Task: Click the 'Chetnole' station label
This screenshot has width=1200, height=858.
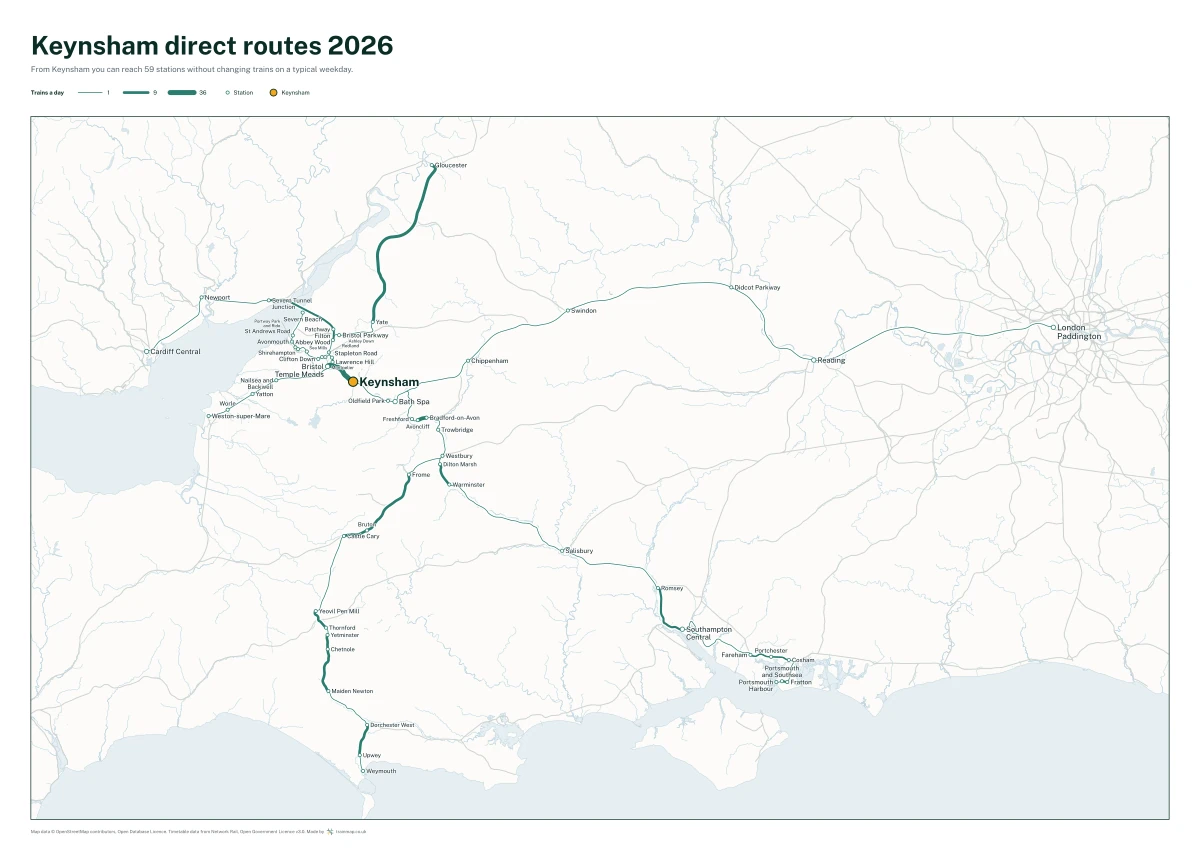Action: click(x=342, y=649)
